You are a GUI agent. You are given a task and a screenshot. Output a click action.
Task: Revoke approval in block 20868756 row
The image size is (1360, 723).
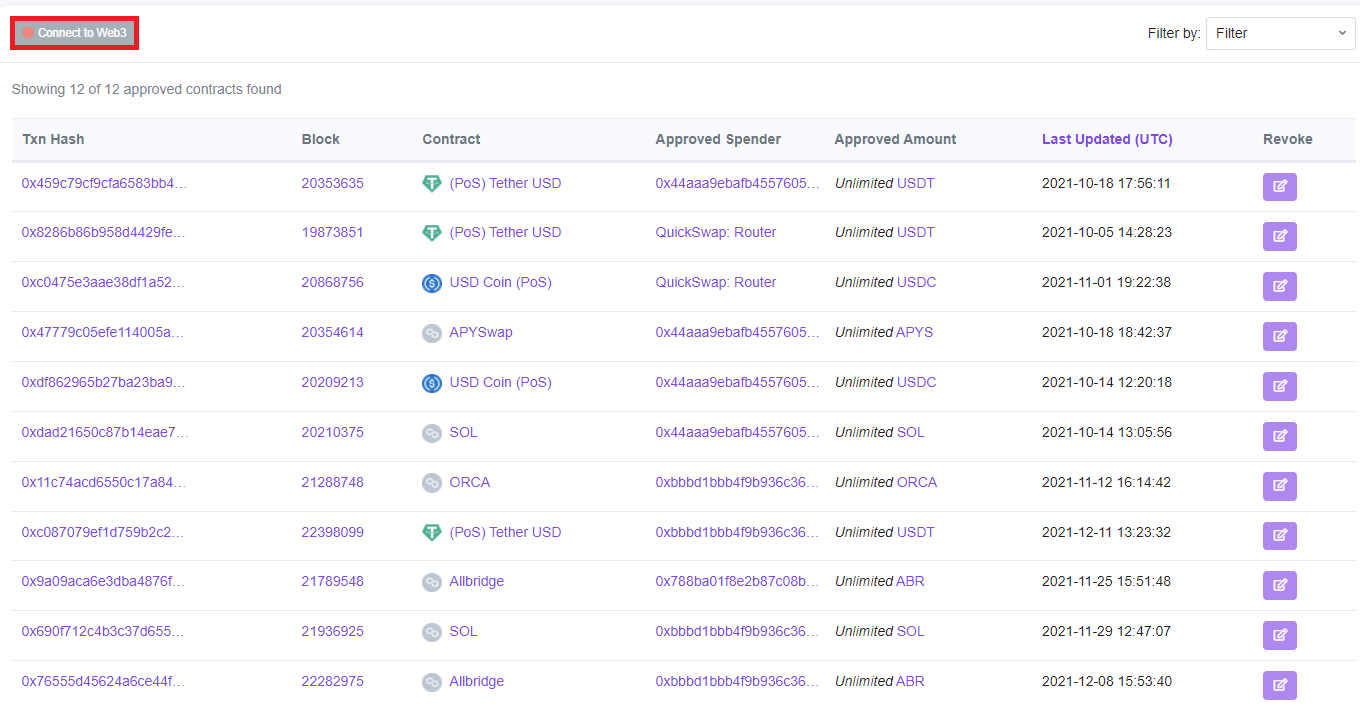pyautogui.click(x=1279, y=286)
